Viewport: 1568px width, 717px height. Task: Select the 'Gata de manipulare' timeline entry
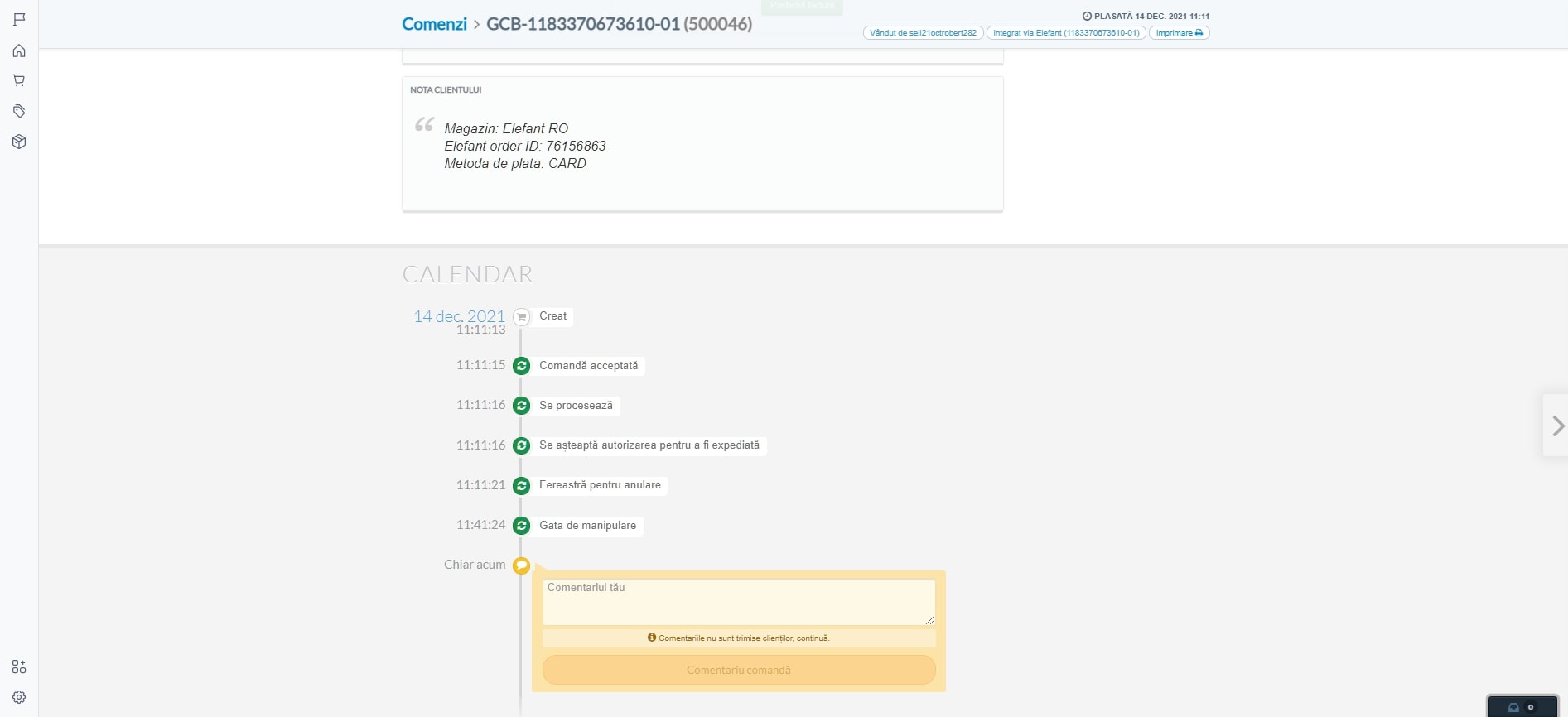tap(587, 526)
